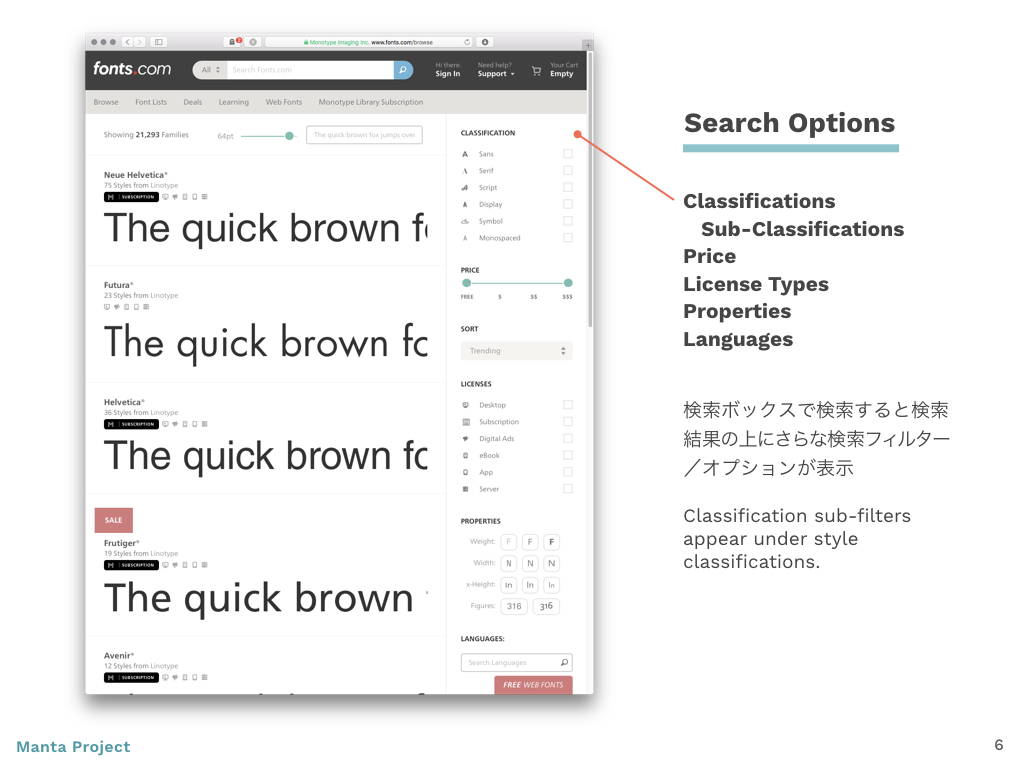This screenshot has height=768, width=1024.
Task: Go back with the browser back arrow
Action: pos(128,42)
